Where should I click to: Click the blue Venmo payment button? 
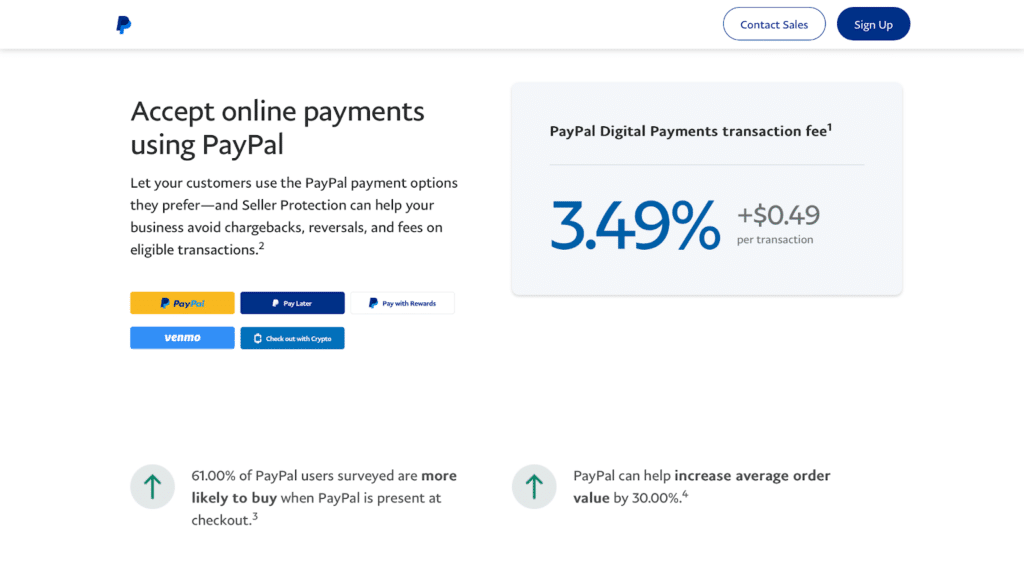(x=182, y=338)
